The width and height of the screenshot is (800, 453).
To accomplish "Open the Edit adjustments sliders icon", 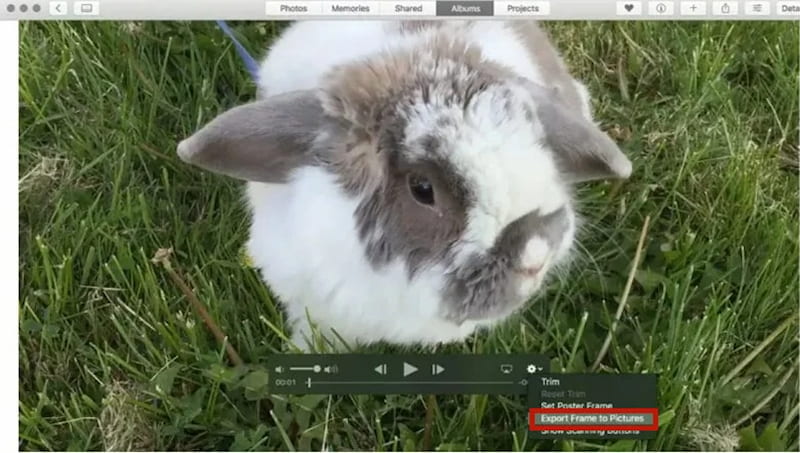I will [x=757, y=8].
